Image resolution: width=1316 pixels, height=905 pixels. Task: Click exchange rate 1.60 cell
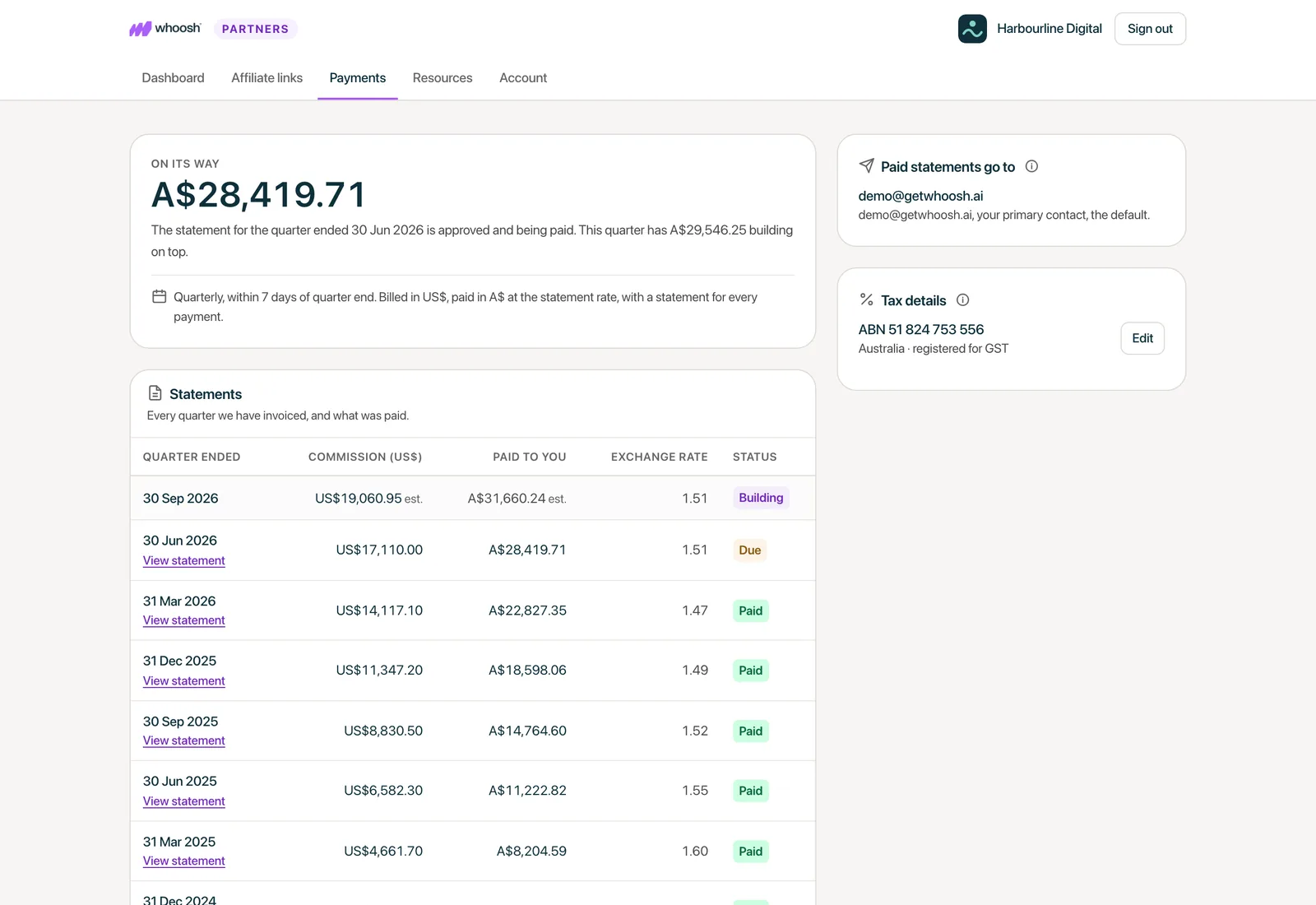tap(695, 852)
